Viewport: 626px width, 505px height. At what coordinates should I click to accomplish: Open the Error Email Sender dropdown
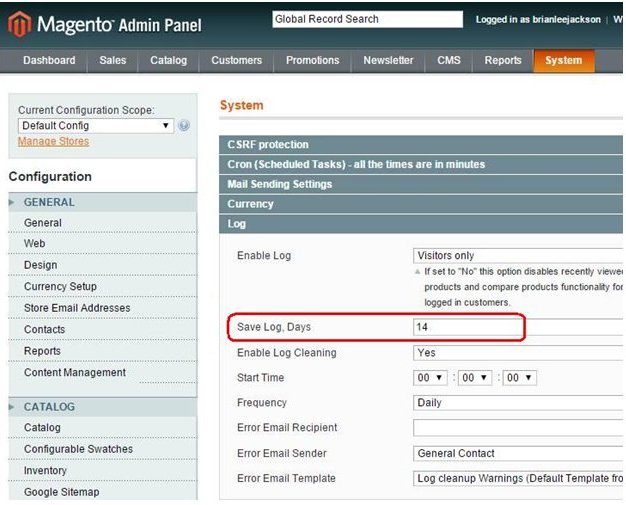pyautogui.click(x=518, y=454)
